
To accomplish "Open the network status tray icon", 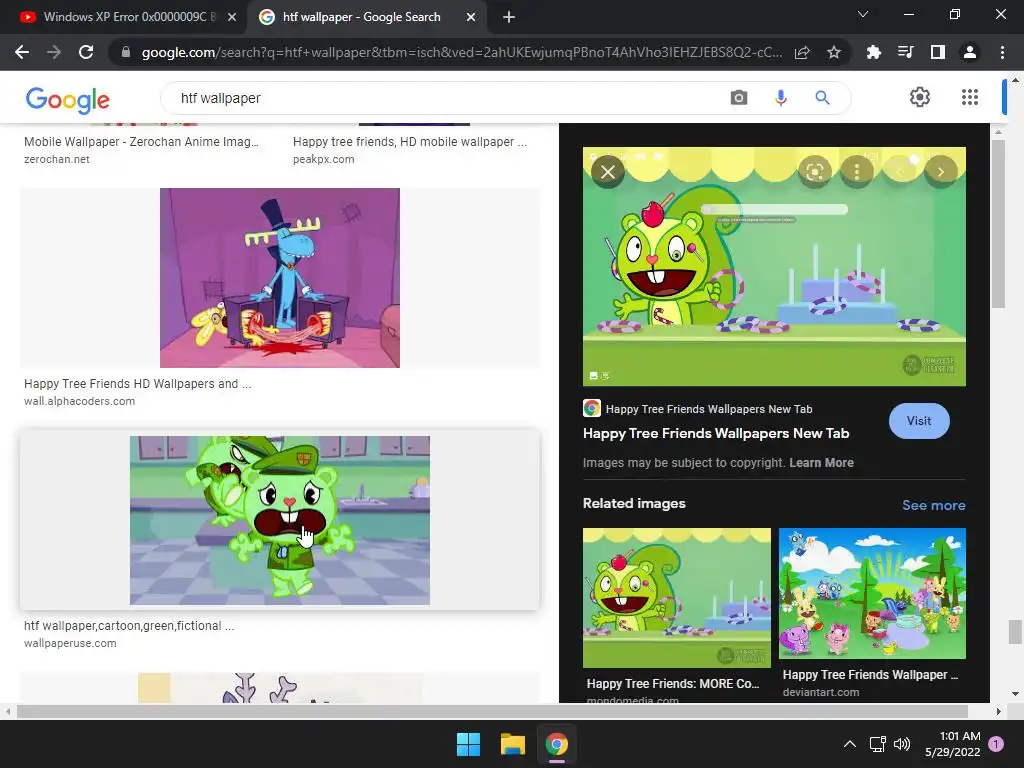I will tap(877, 744).
